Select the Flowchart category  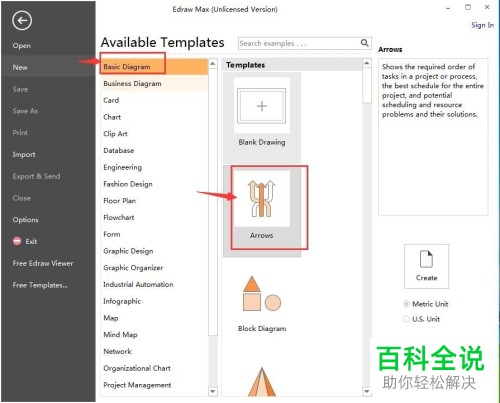tap(119, 217)
